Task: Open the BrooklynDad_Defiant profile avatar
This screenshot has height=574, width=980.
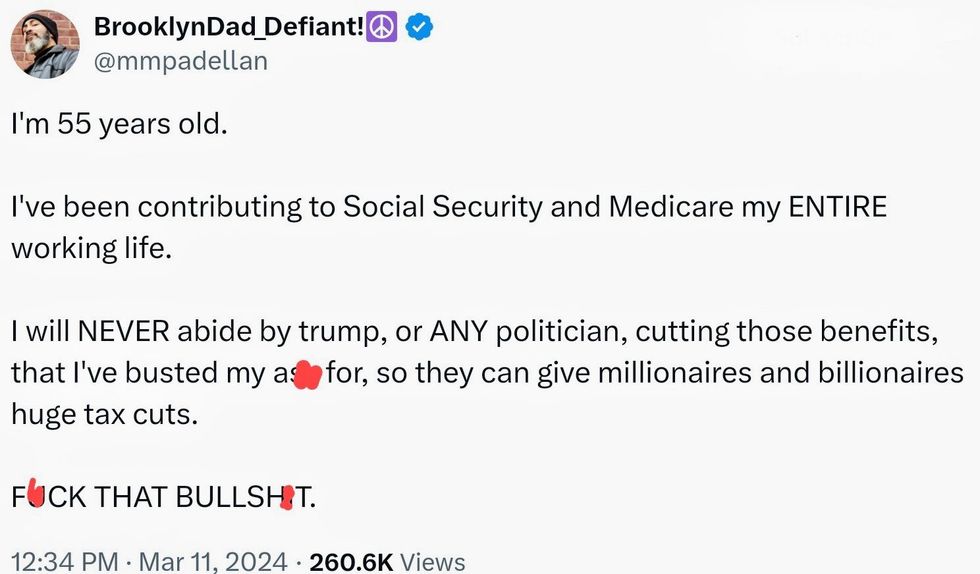Action: coord(45,45)
